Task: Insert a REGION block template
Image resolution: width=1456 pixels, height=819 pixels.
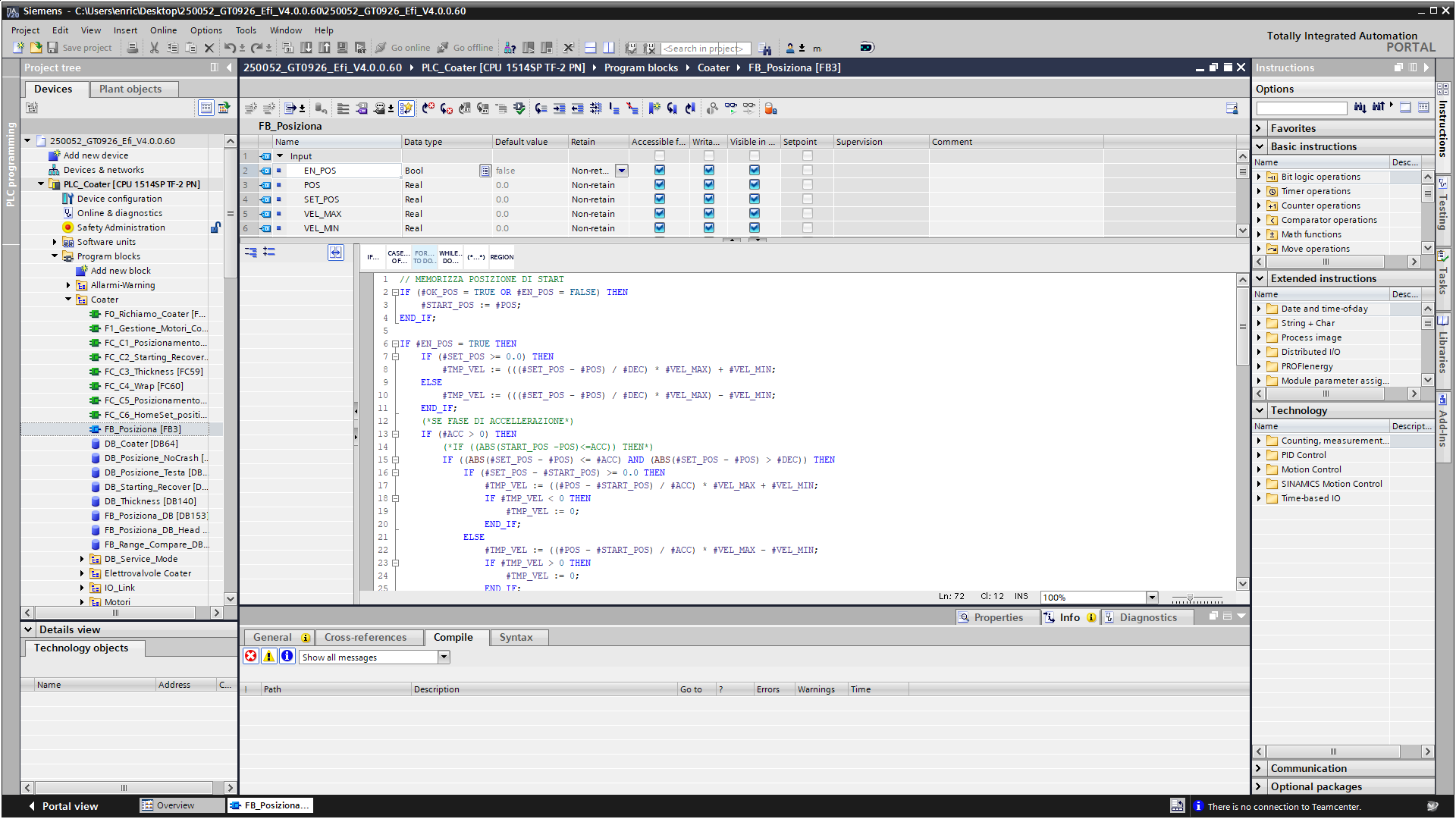Action: (502, 257)
